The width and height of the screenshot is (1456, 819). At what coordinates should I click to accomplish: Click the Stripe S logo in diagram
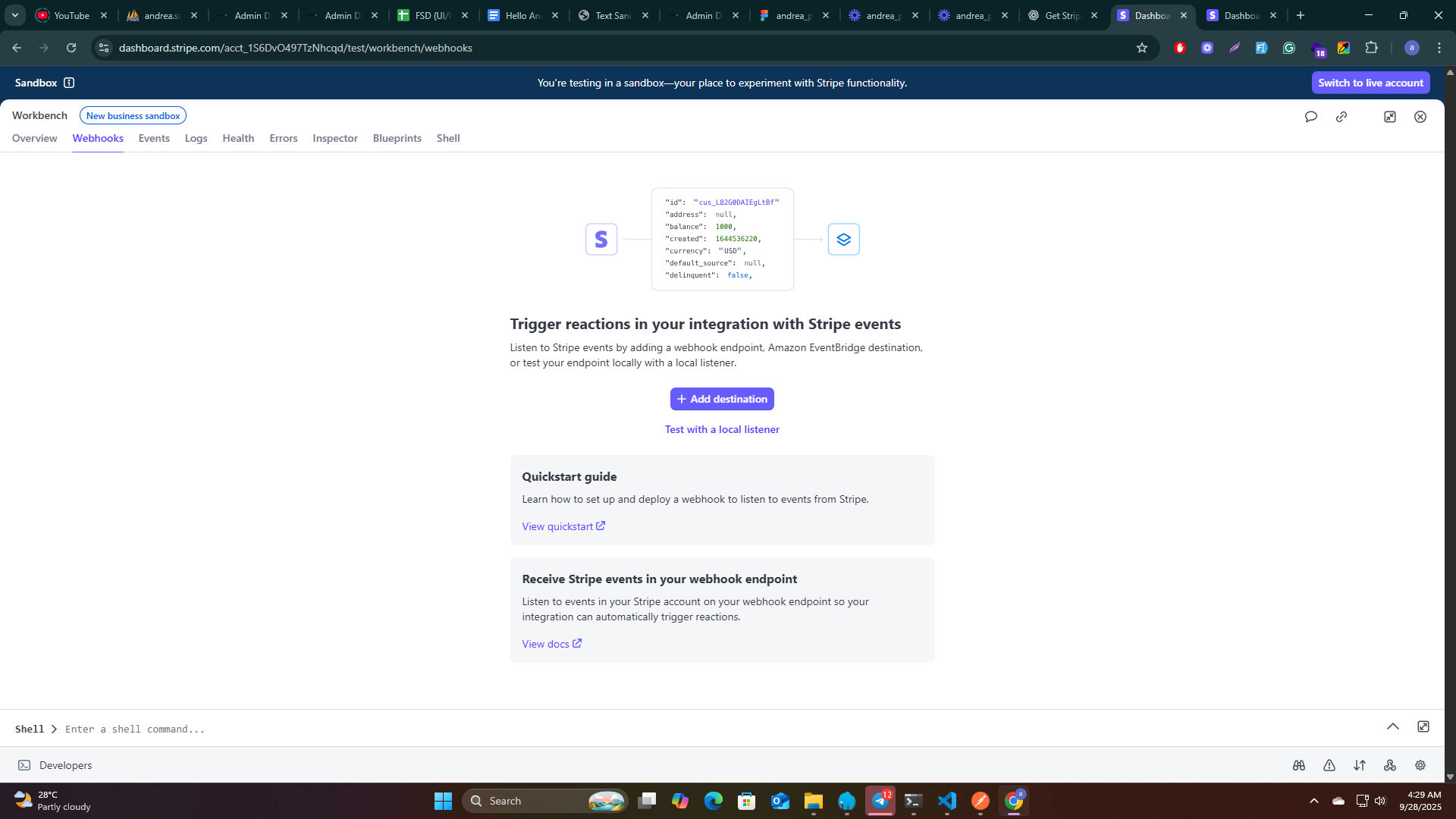click(x=601, y=240)
